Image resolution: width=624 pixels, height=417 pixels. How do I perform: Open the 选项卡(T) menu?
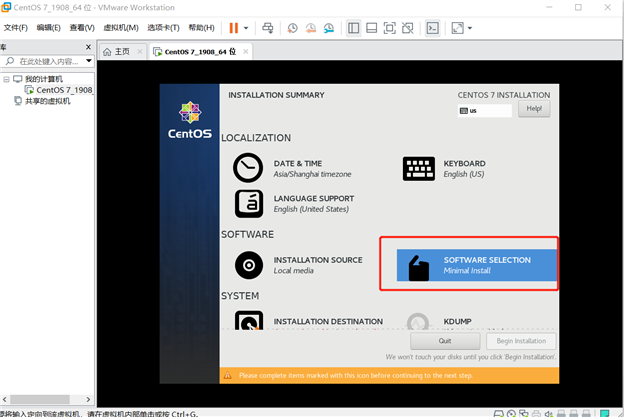pos(163,28)
